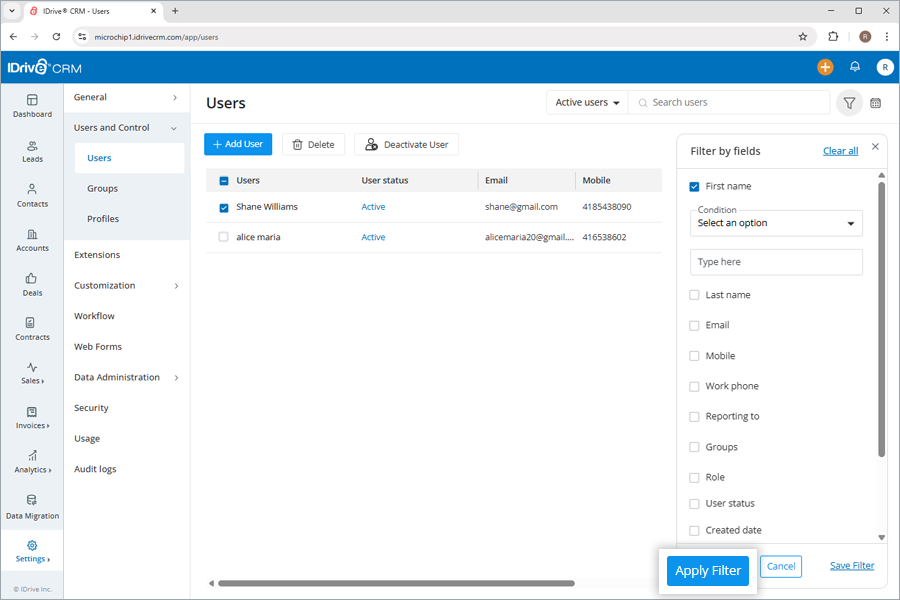Viewport: 900px width, 600px height.
Task: Click the Apply Filter button
Action: 708,570
